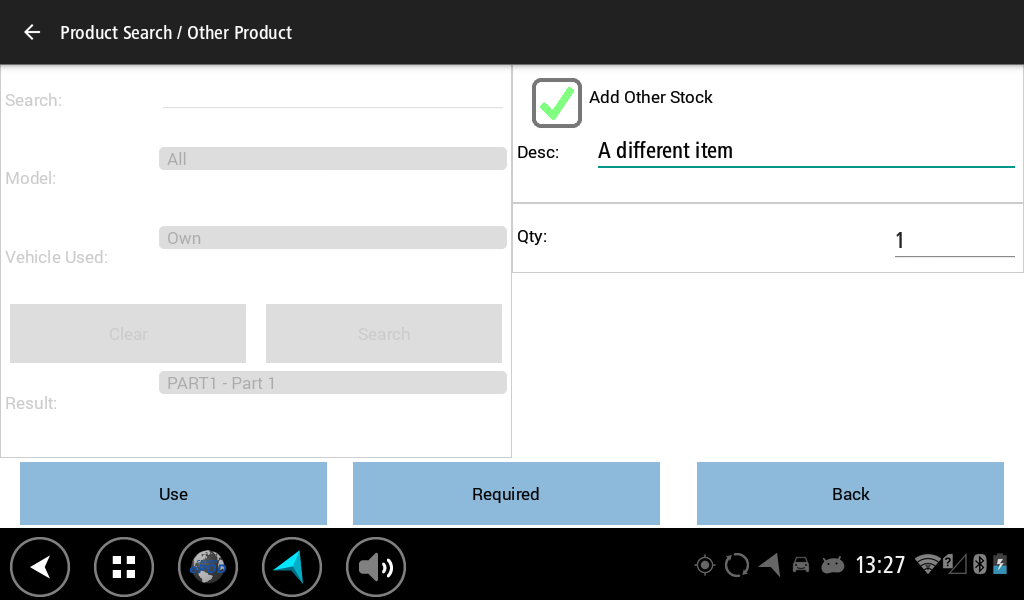
Task: Click the Required button
Action: pos(506,494)
